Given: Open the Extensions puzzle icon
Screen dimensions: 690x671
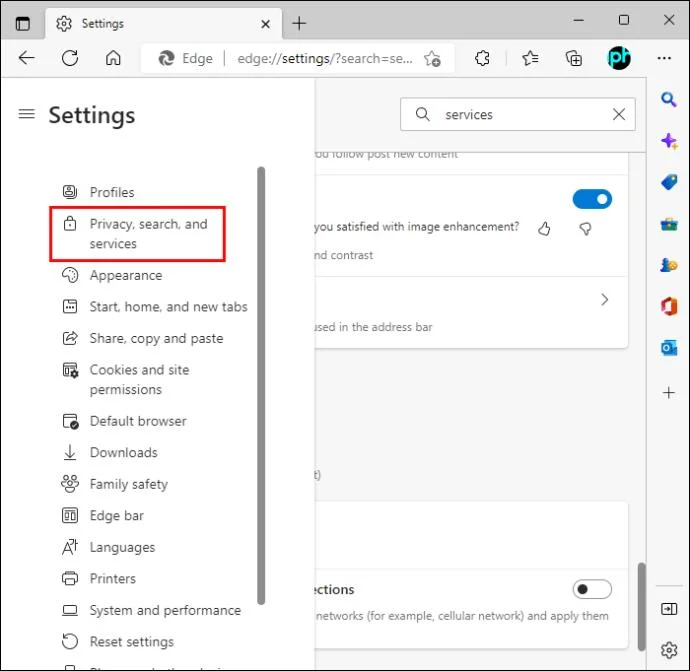Looking at the screenshot, I should [482, 58].
